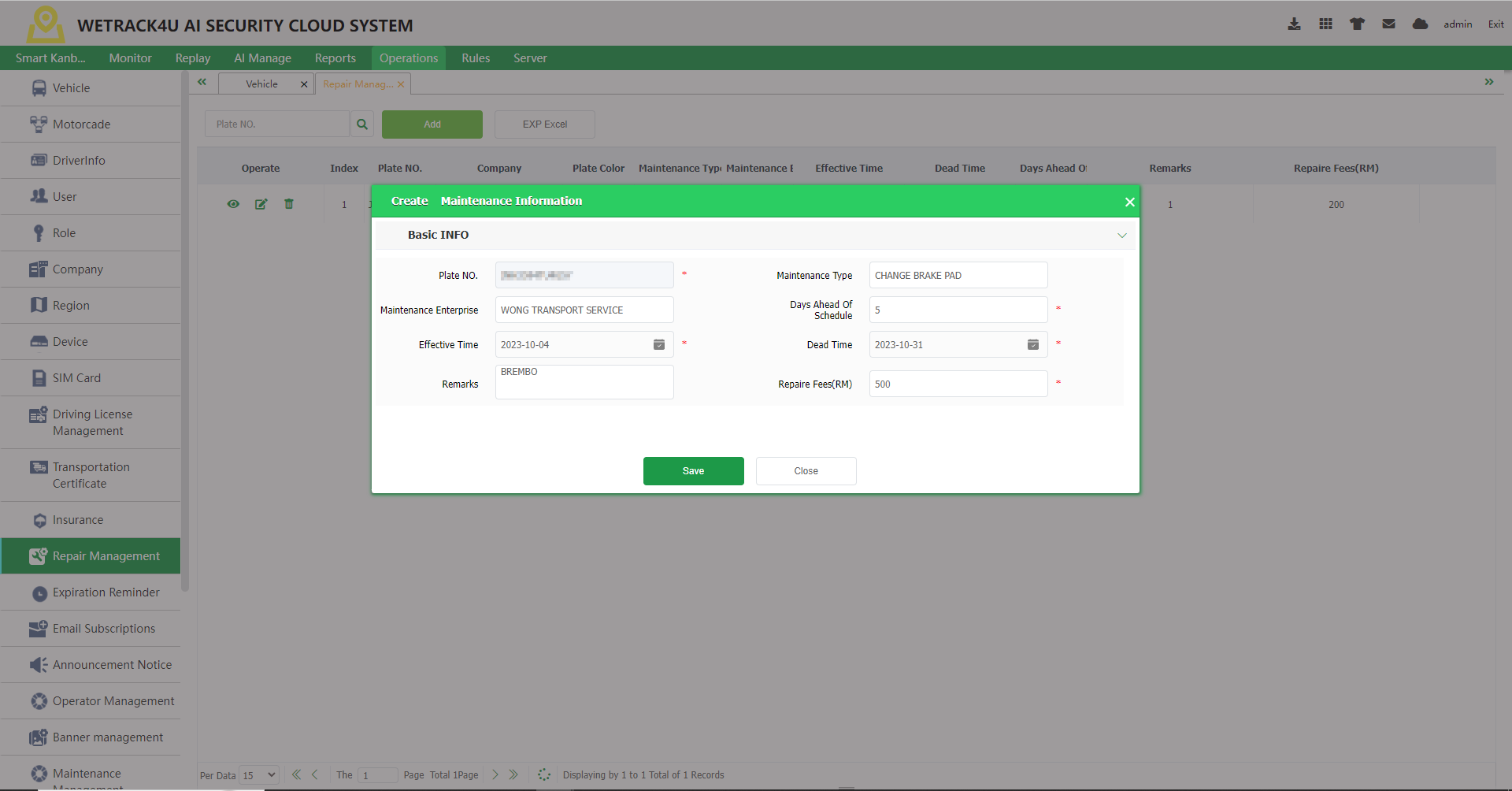
Task: Click the EXP Excel button
Action: pyautogui.click(x=544, y=124)
